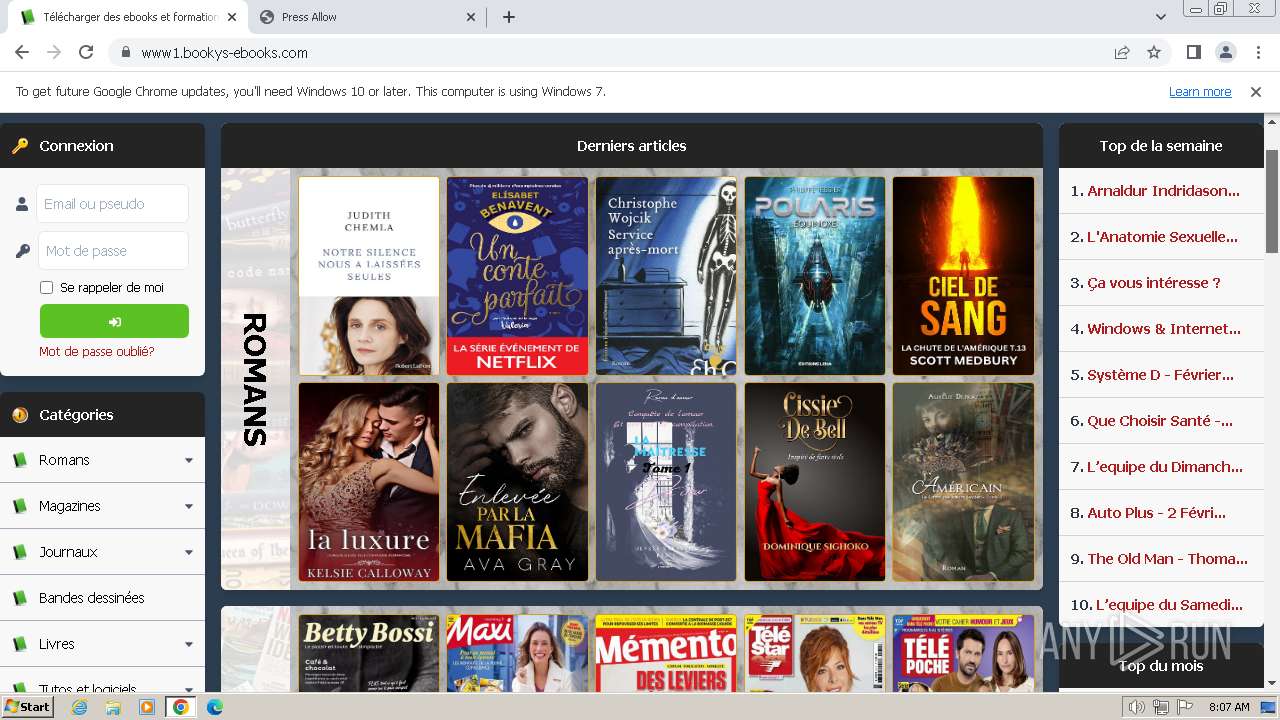Bookmark this page with the star icon

pyautogui.click(x=1154, y=52)
